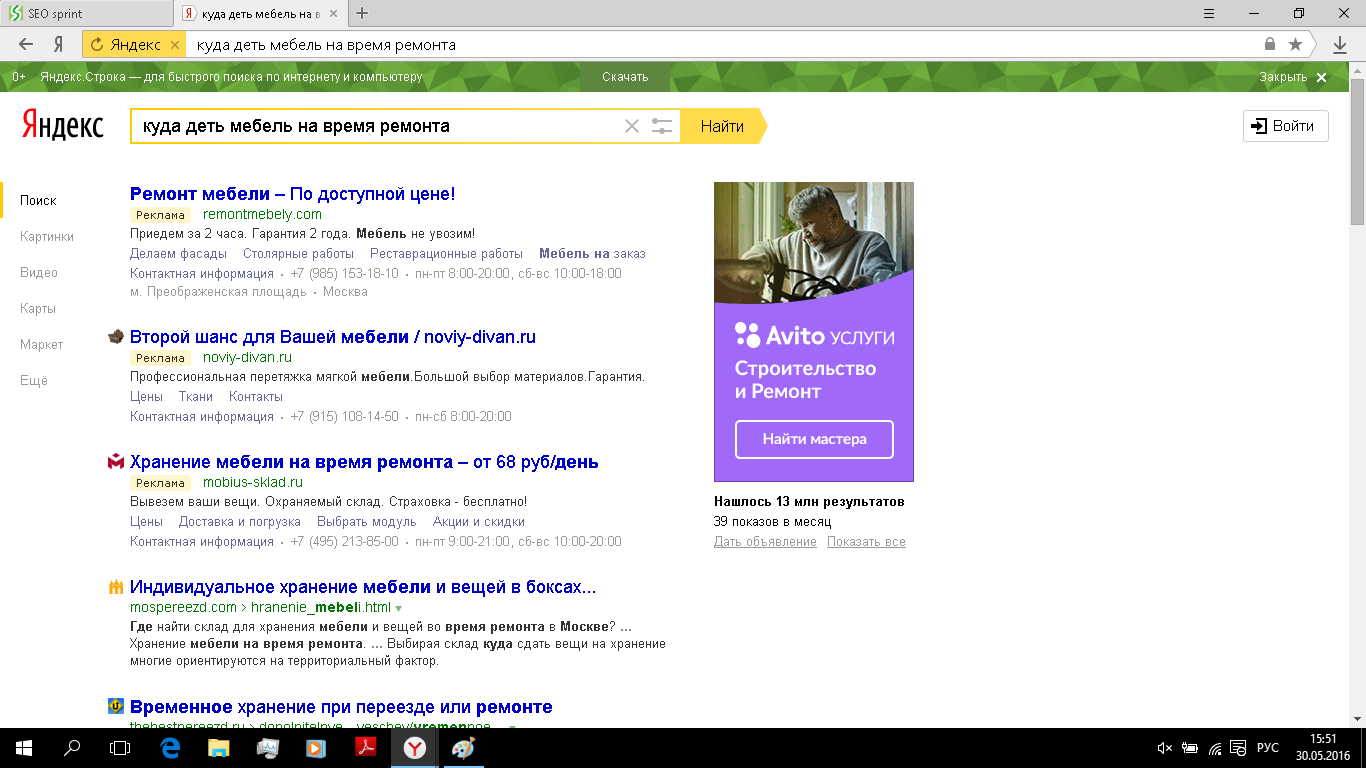Click the Реставрационные работы sitelink
The image size is (1366, 768).
(x=446, y=253)
